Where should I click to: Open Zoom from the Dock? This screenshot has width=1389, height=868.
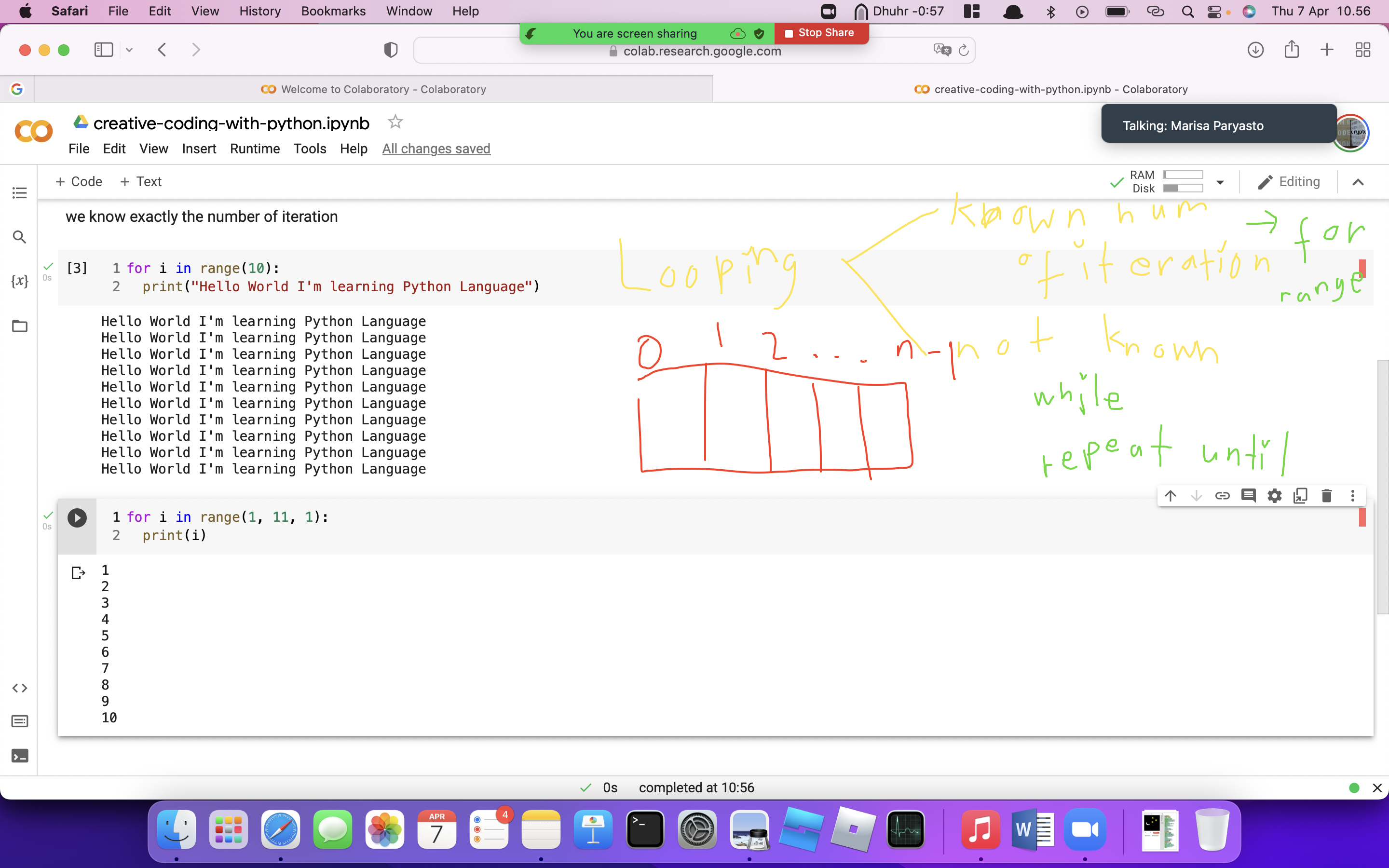[x=1085, y=829]
